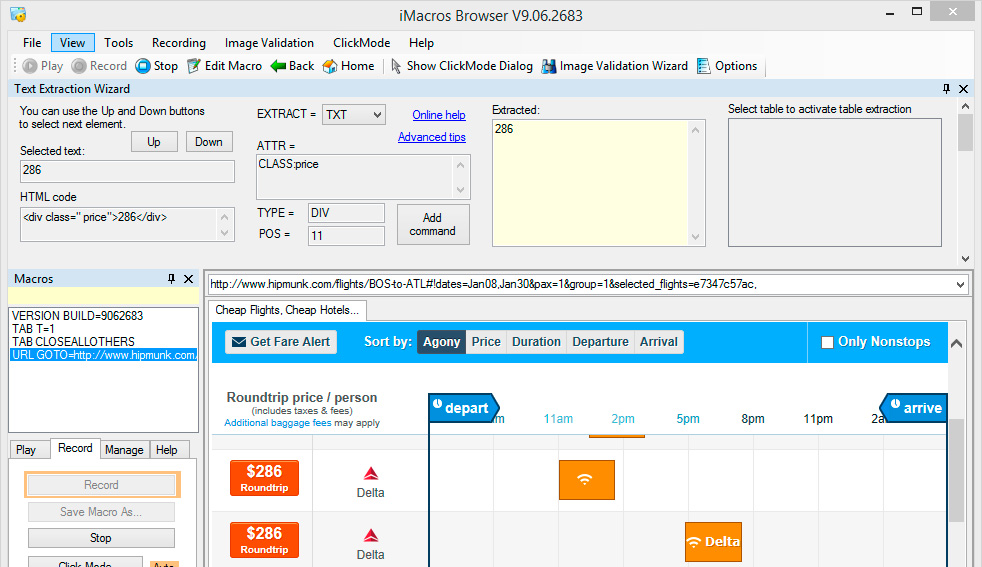Open the Tools menu
982x567 pixels.
pyautogui.click(x=118, y=43)
